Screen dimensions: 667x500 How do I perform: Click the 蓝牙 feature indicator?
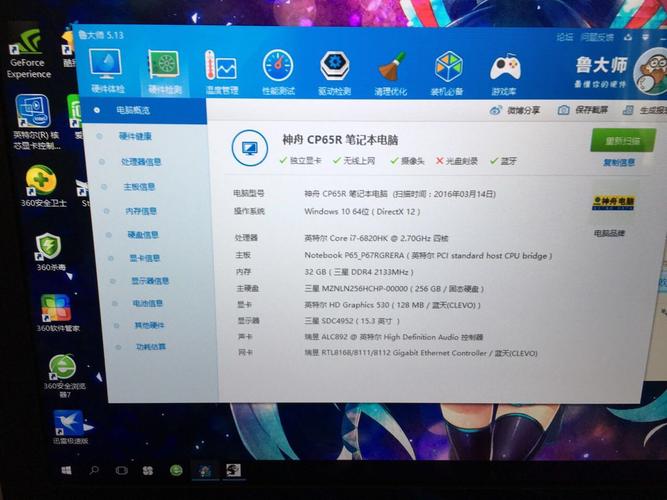[503, 161]
